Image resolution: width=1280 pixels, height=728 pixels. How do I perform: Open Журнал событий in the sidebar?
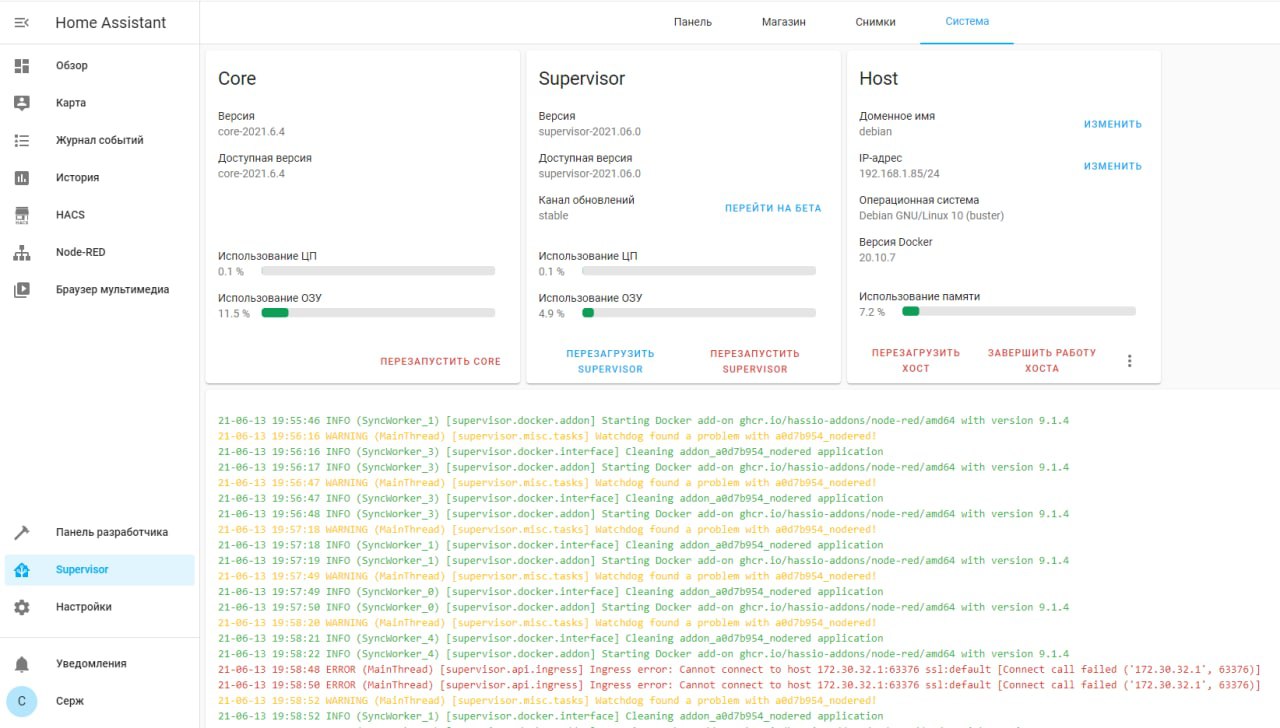coord(100,140)
